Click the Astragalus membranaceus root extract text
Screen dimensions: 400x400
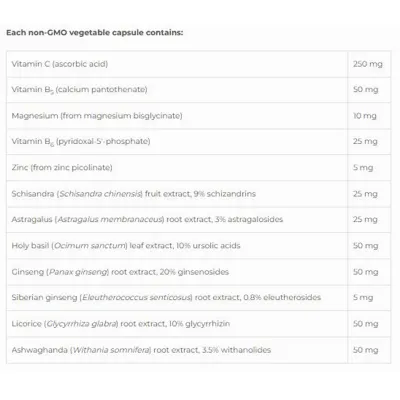point(147,219)
